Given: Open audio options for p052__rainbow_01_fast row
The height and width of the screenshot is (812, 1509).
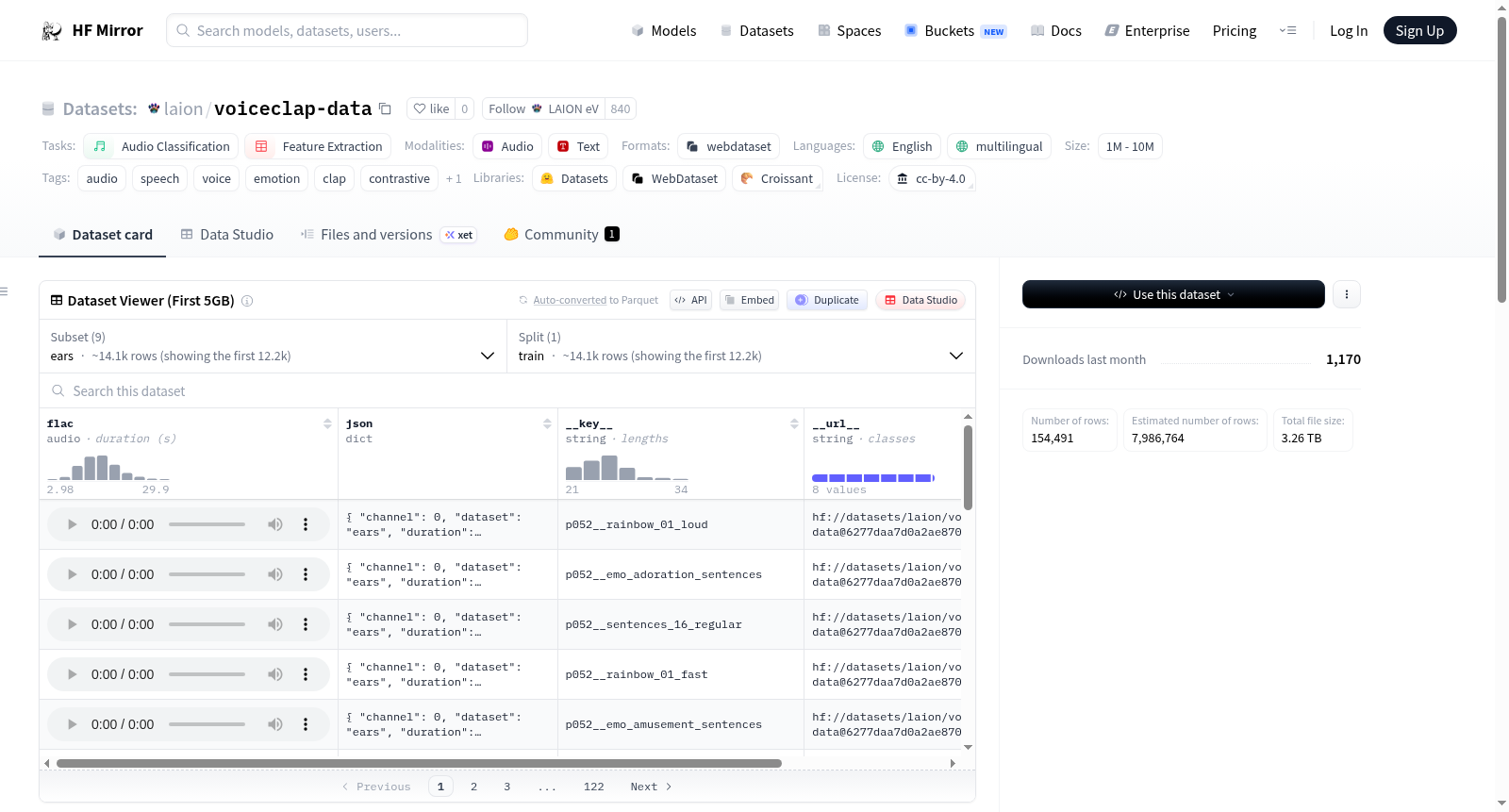Looking at the screenshot, I should pos(306,674).
